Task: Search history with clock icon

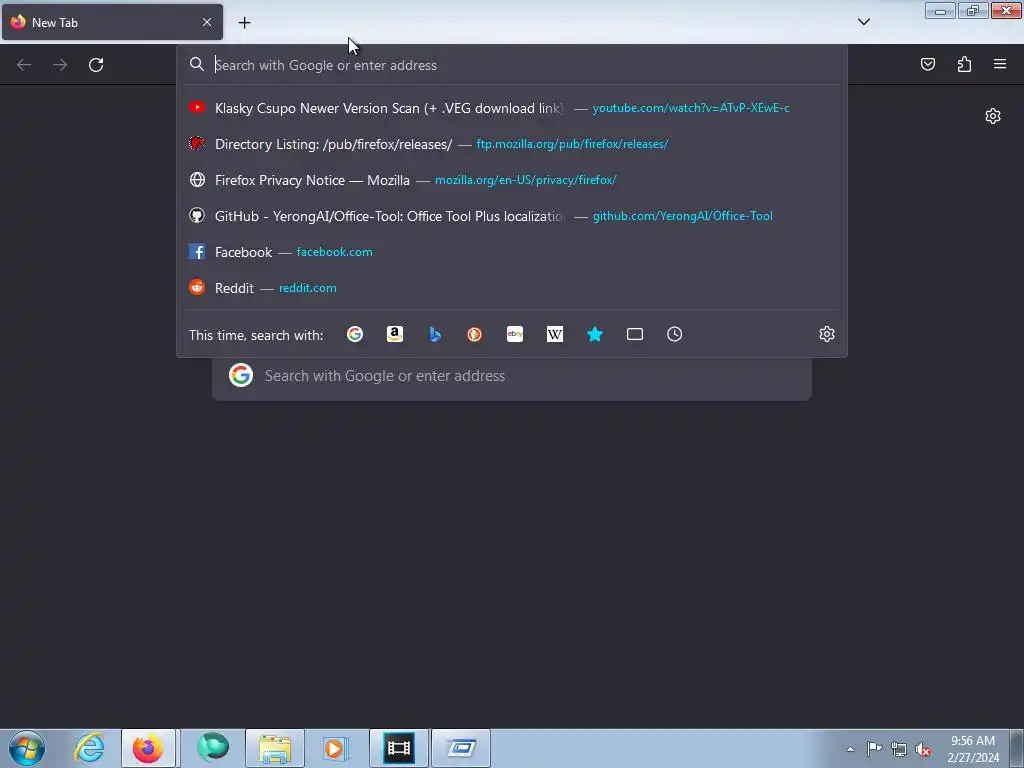Action: 675,334
